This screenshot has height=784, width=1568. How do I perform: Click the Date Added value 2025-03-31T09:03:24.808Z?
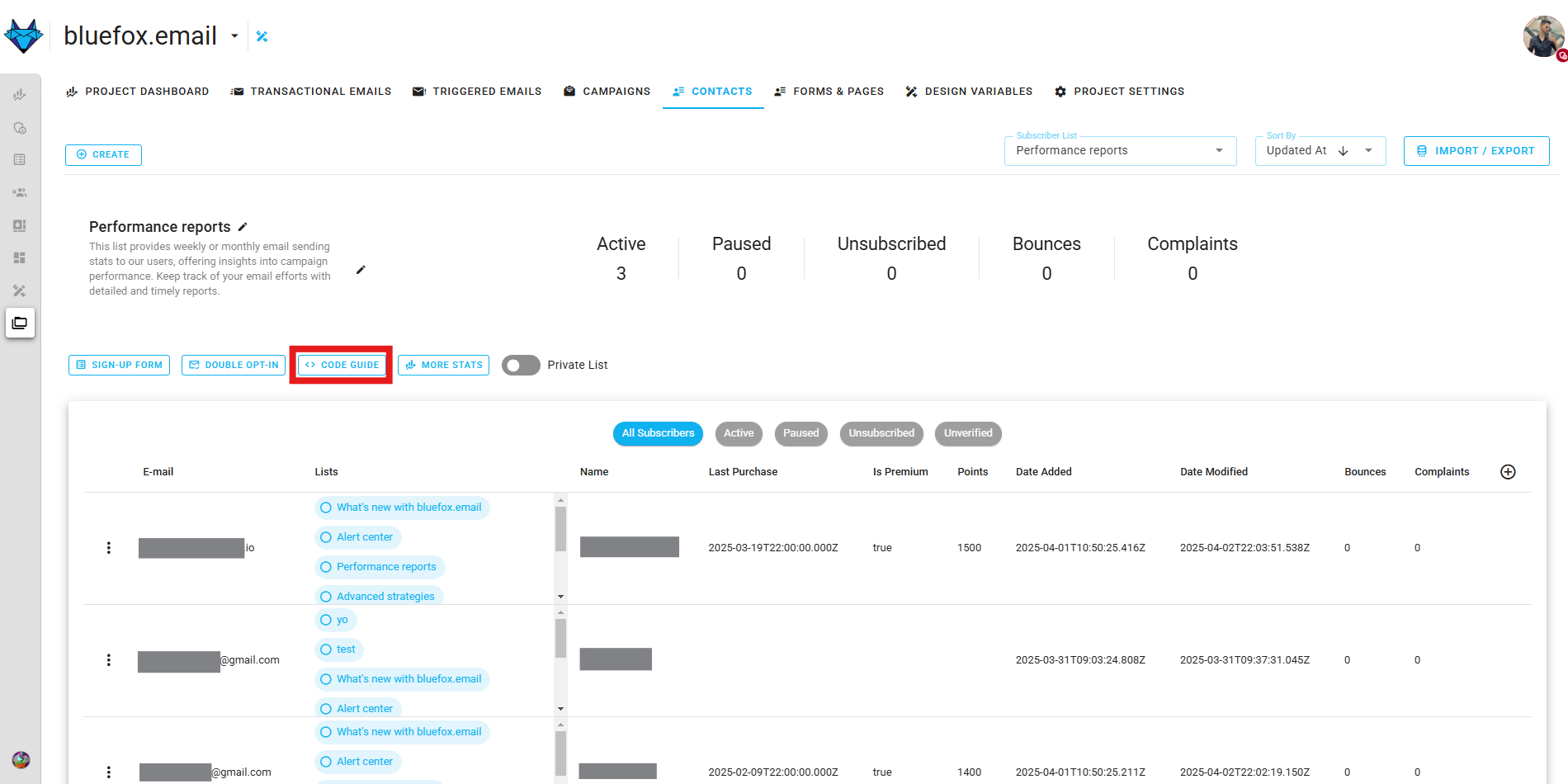tap(1080, 660)
